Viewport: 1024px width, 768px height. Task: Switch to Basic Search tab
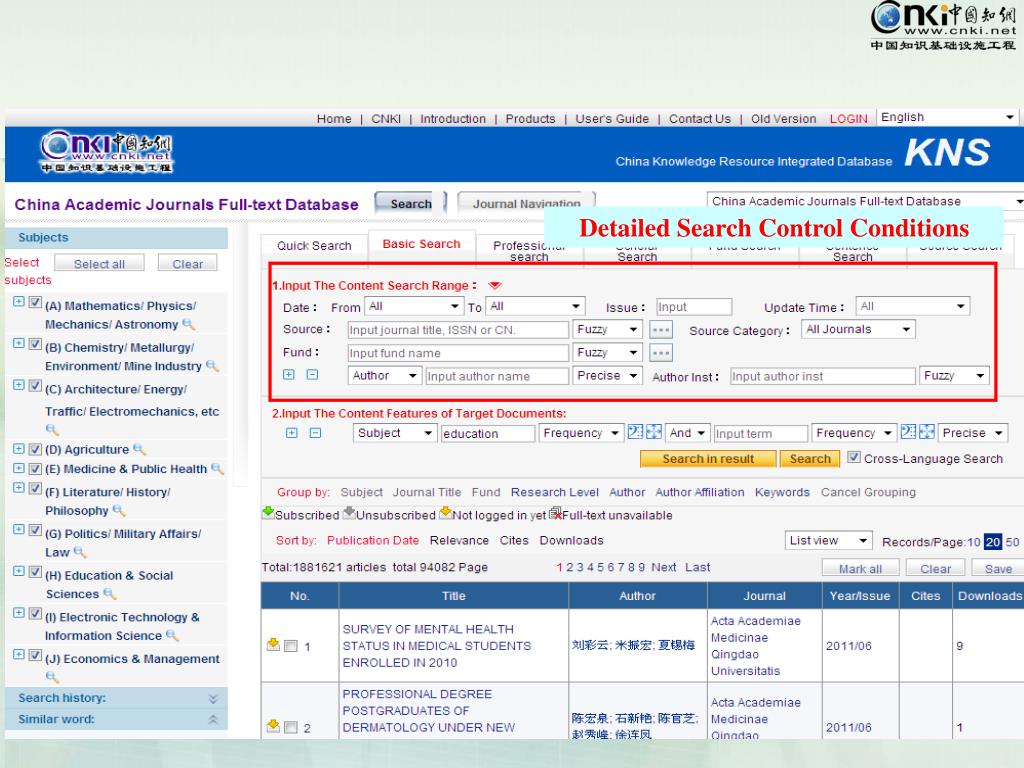point(421,244)
